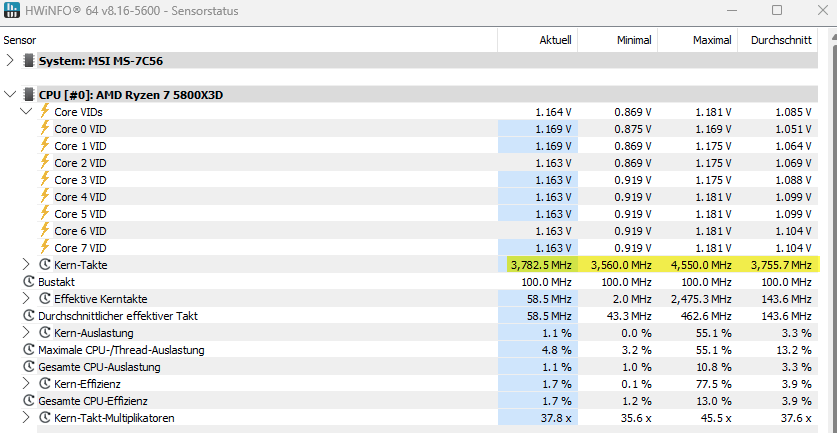
Task: Click the Sensor column header
Action: coord(249,40)
